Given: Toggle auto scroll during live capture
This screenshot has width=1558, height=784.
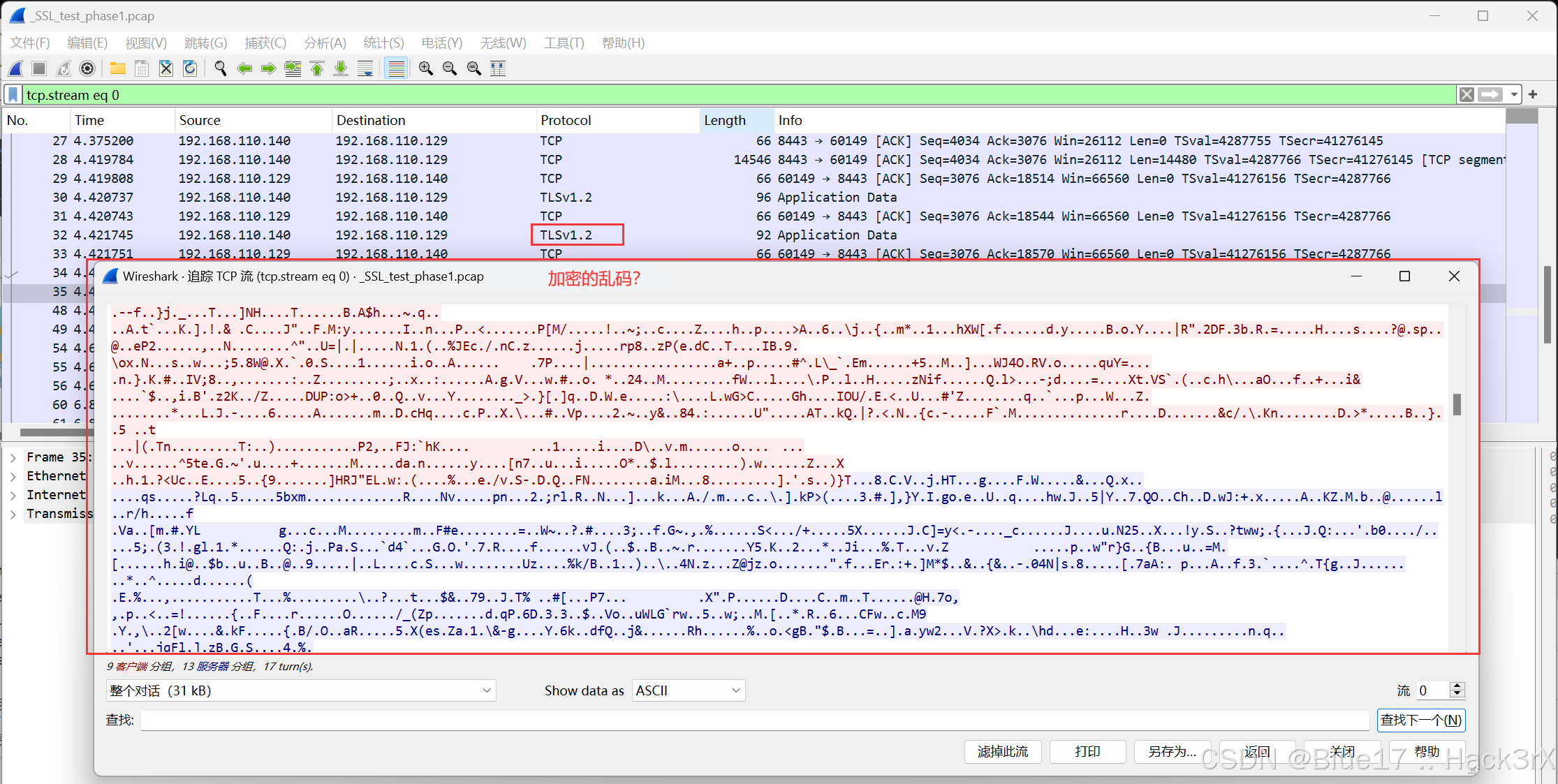Looking at the screenshot, I should pos(365,68).
